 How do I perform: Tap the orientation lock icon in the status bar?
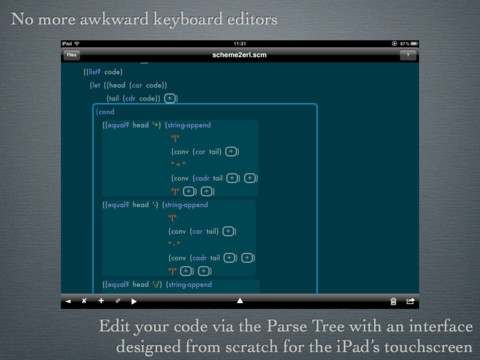click(394, 44)
